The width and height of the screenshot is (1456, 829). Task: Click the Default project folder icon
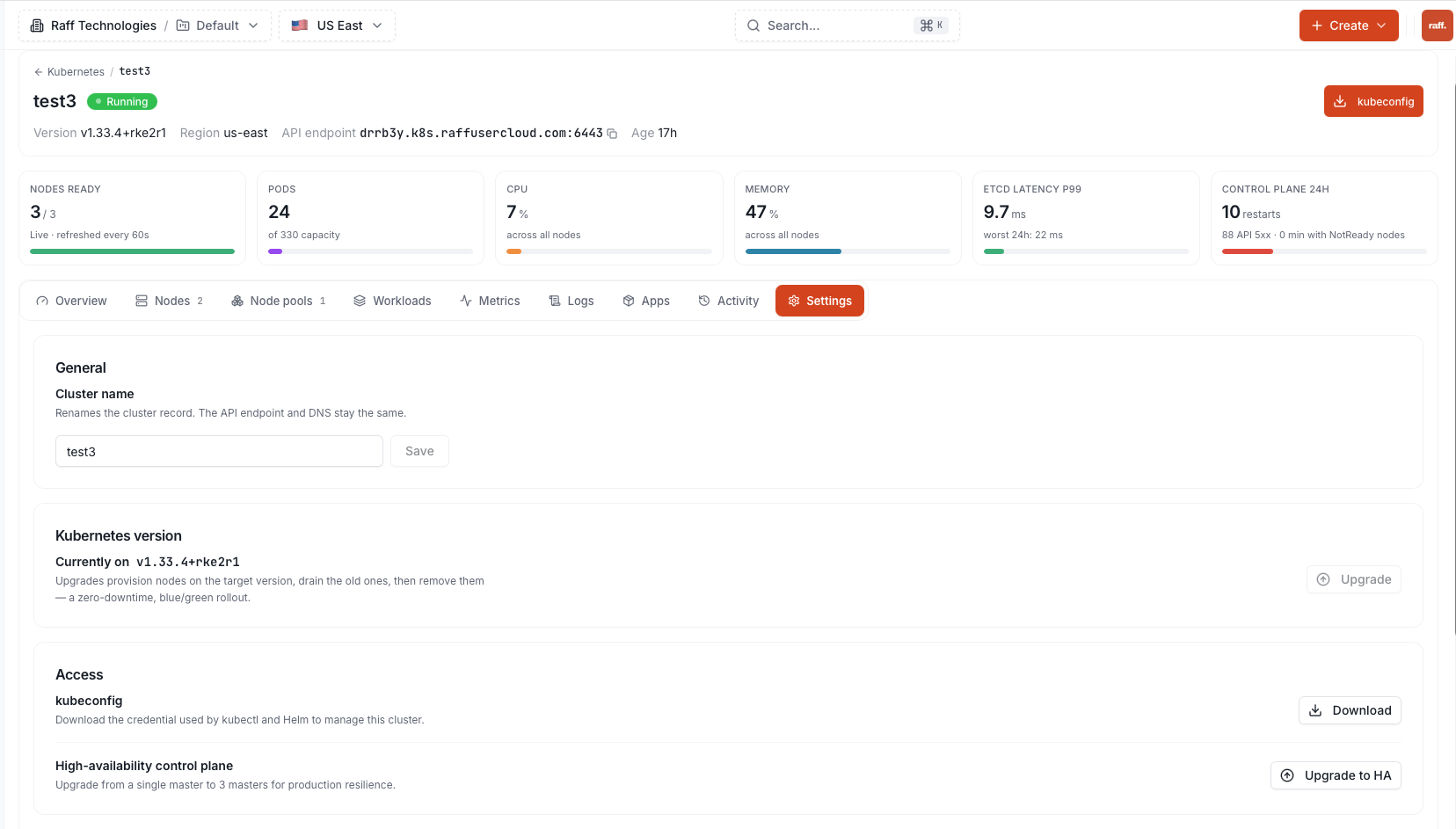tap(183, 25)
